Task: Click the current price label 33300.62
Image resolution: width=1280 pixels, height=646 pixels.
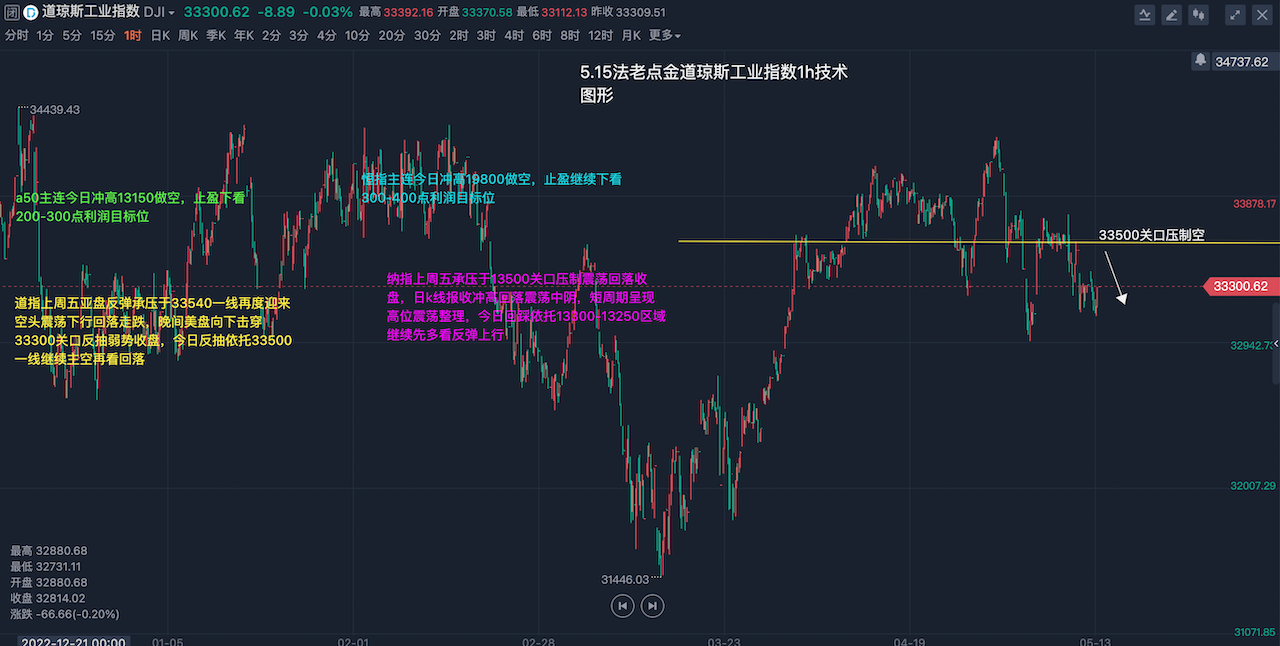Action: click(1240, 287)
